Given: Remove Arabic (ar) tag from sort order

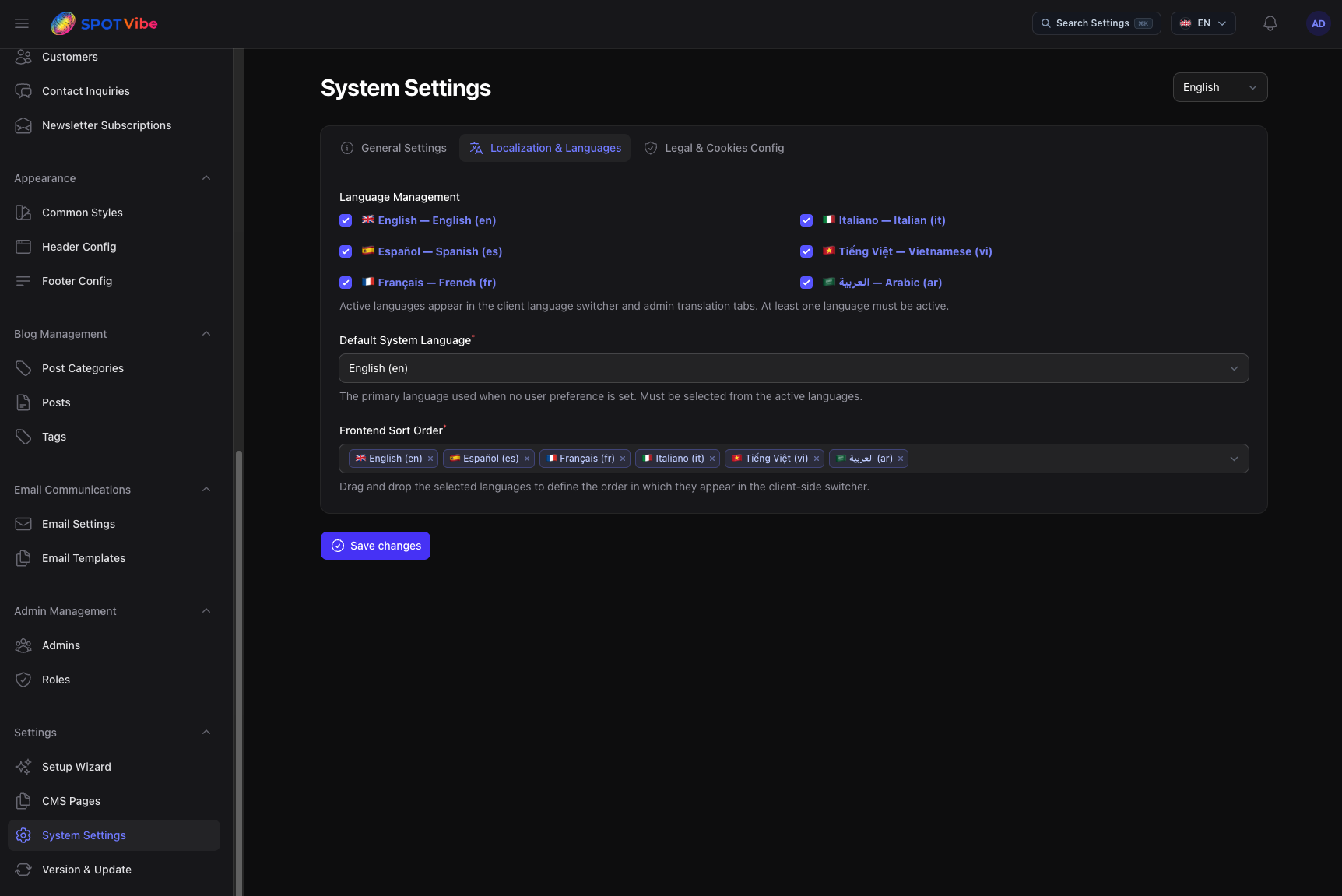Looking at the screenshot, I should [901, 459].
